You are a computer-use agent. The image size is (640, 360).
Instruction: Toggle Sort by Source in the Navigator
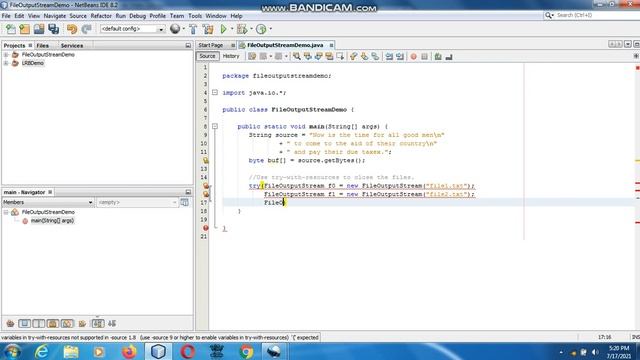pyautogui.click(x=112, y=324)
